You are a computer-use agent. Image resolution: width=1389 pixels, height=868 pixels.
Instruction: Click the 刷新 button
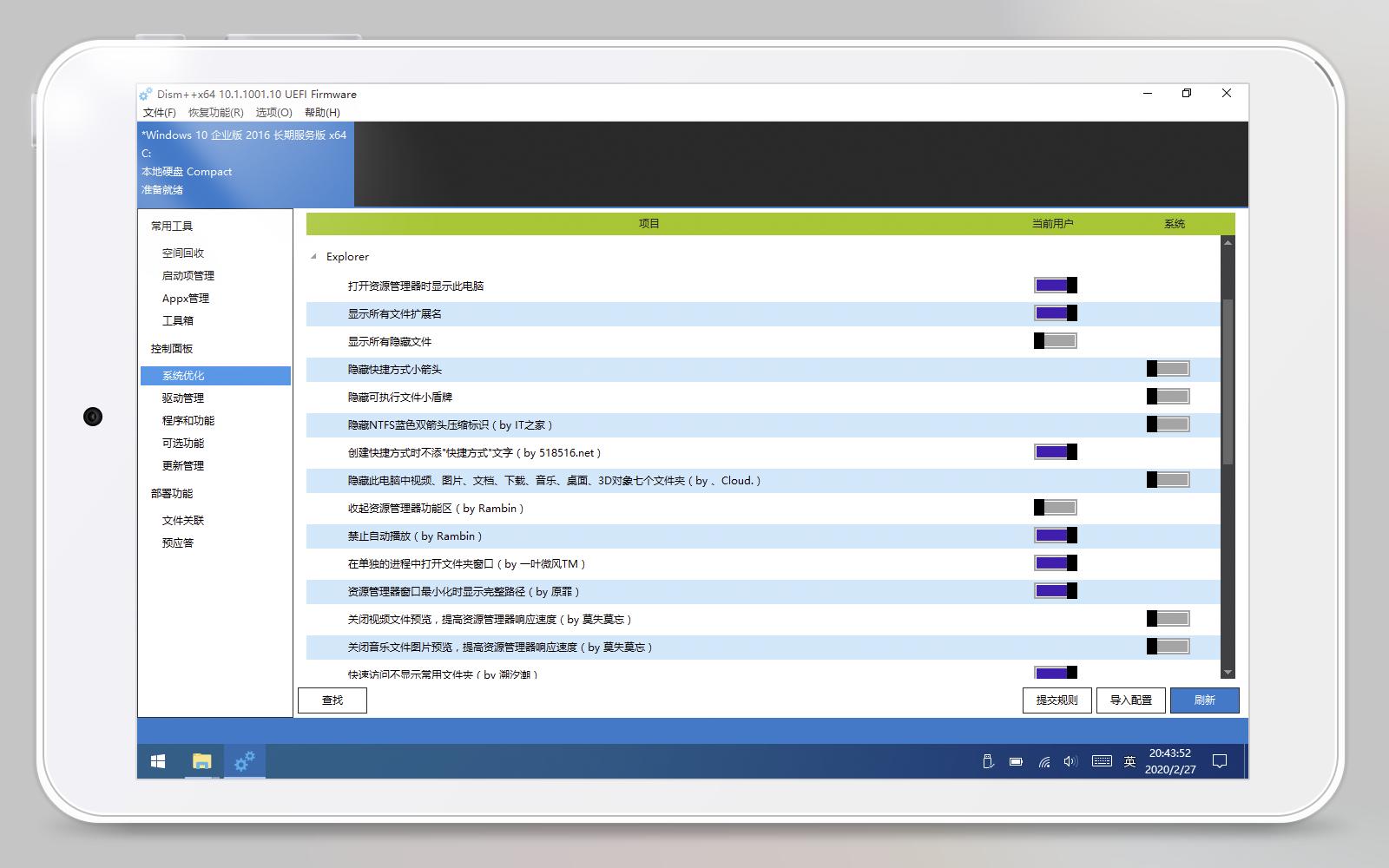click(1205, 700)
